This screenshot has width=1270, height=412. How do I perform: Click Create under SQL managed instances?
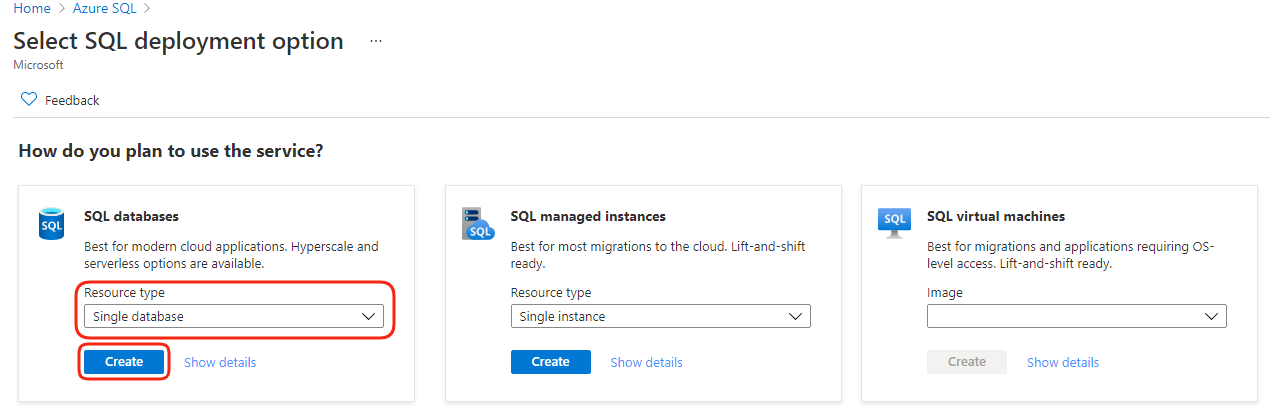coord(551,362)
